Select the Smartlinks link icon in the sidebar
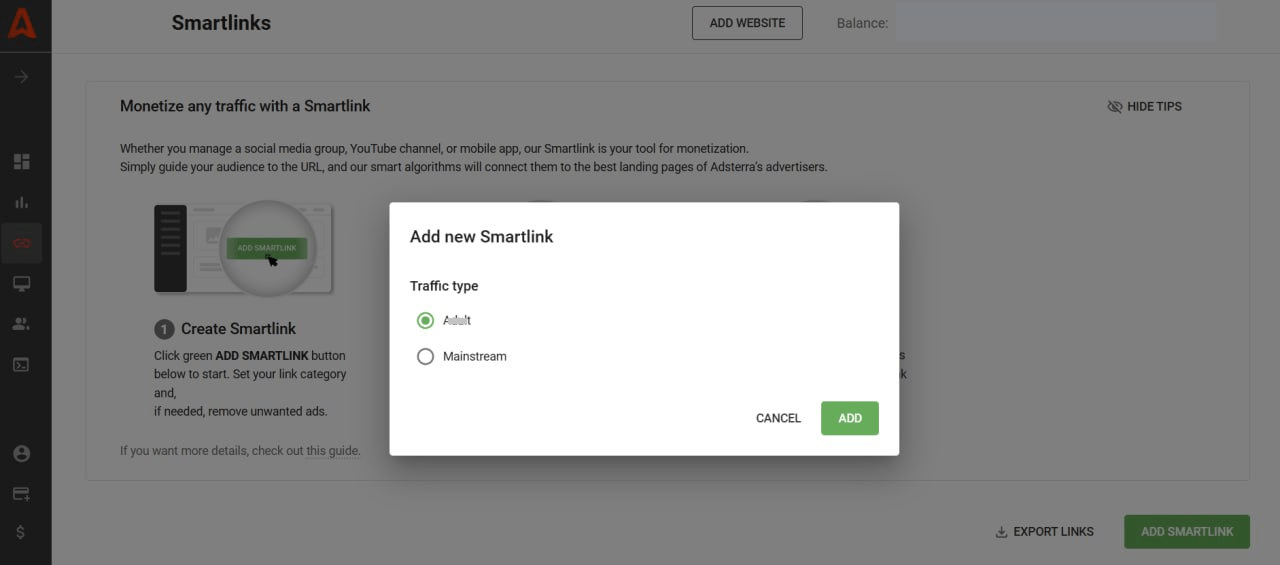The height and width of the screenshot is (565, 1280). click(21, 243)
